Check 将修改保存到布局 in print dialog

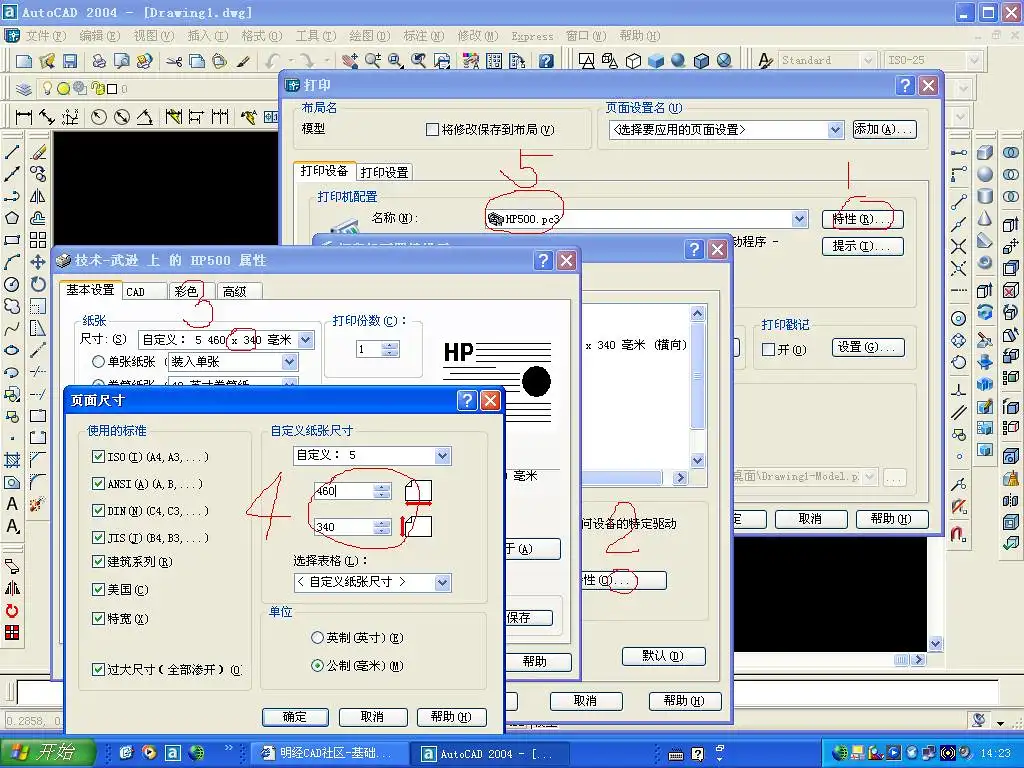pos(432,129)
